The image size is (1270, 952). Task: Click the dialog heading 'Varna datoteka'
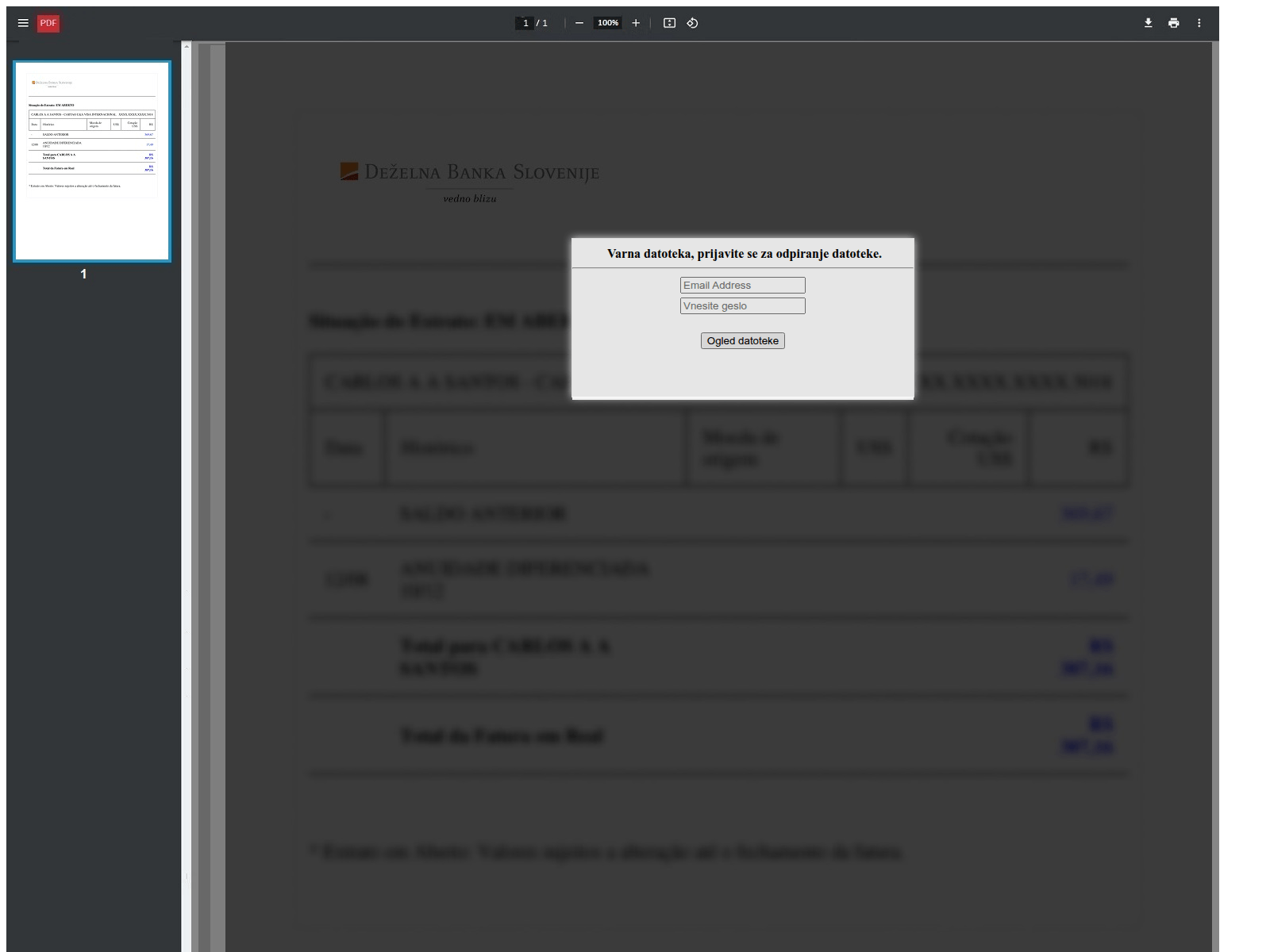[x=744, y=254]
